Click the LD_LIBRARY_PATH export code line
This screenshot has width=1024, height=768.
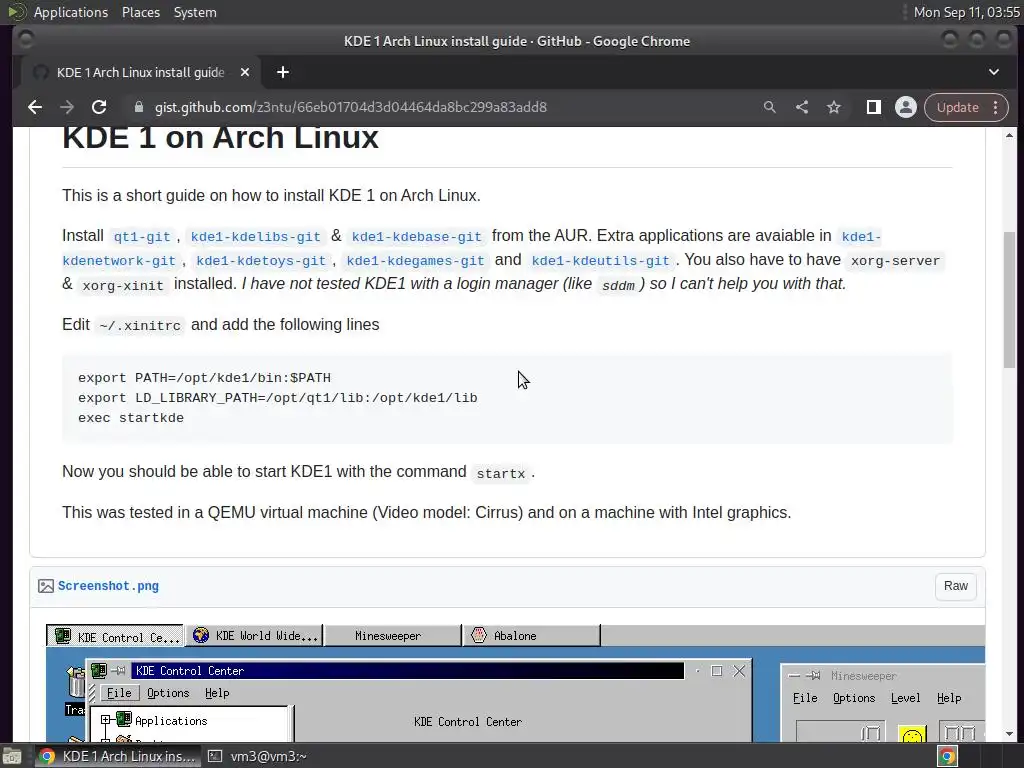[278, 398]
